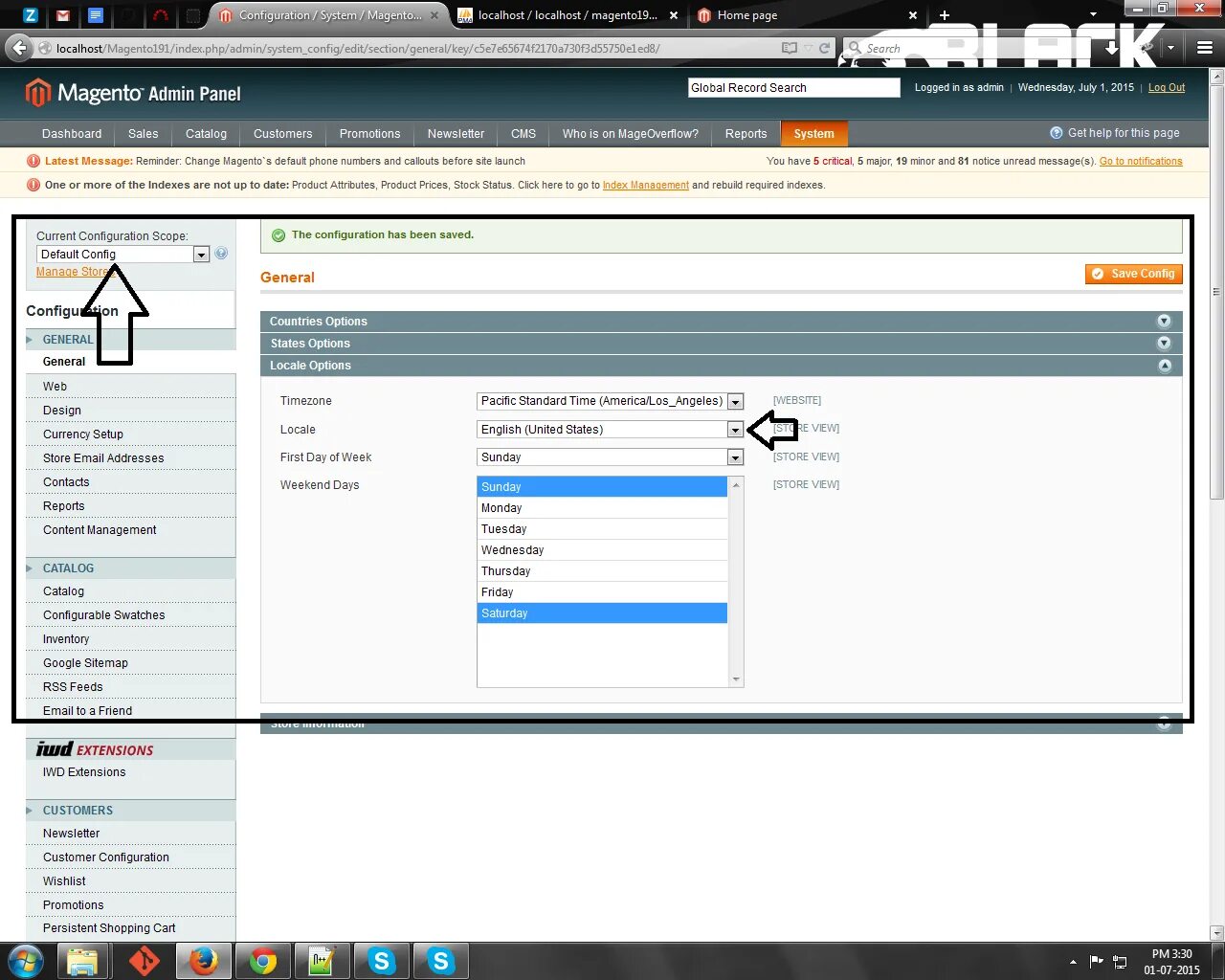1225x980 pixels.
Task: Collapse the CATALOG configuration group
Action: coord(130,568)
